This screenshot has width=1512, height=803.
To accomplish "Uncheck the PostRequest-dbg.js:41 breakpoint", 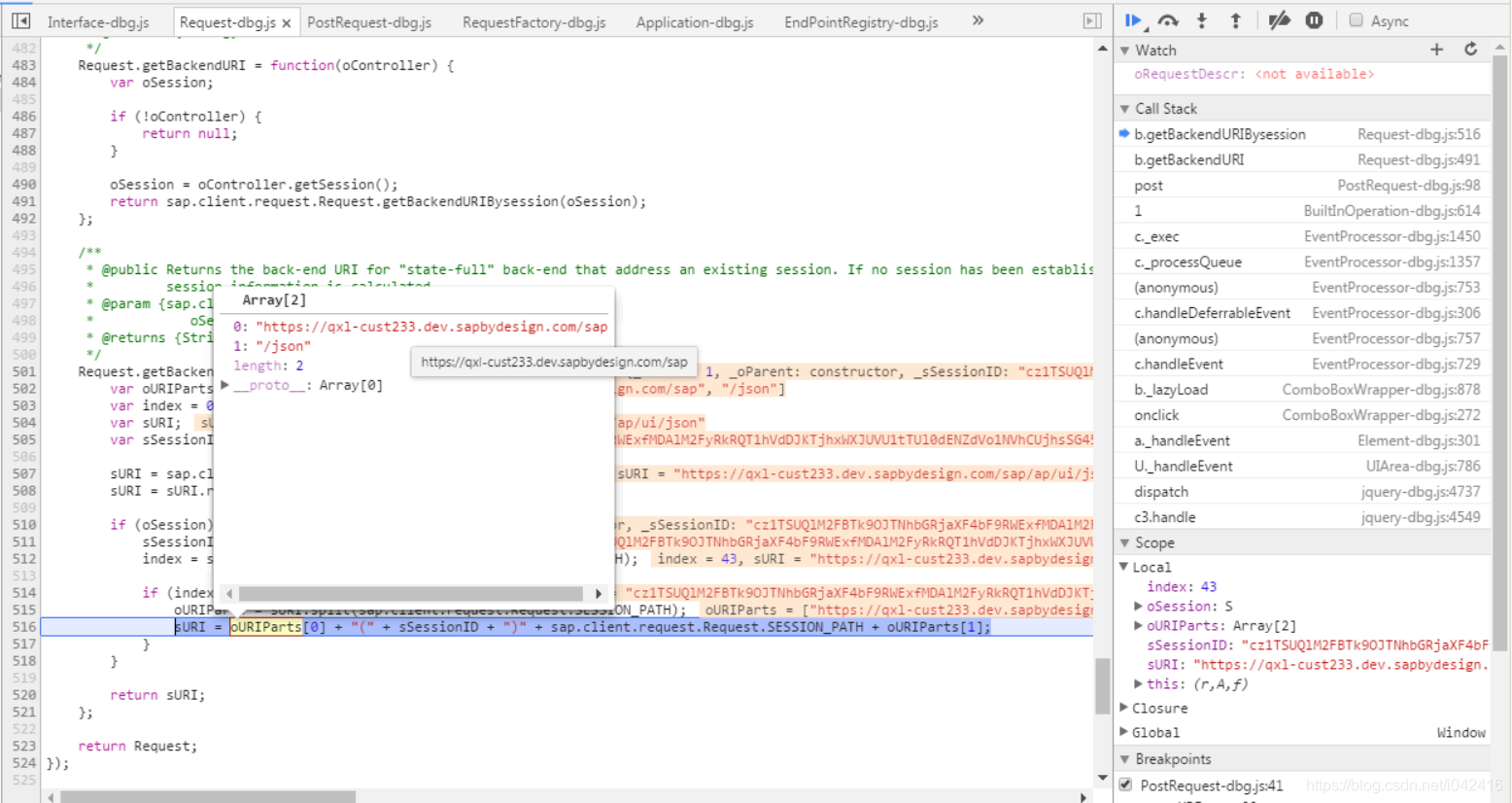I will click(1125, 785).
